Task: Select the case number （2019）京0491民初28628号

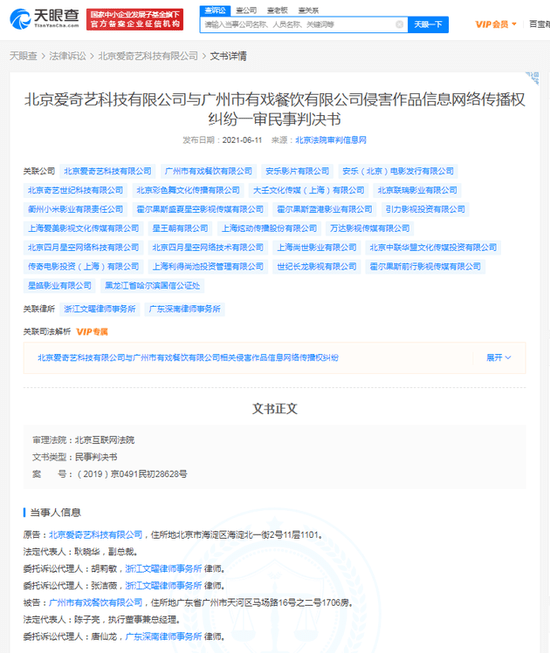Action: point(132,474)
